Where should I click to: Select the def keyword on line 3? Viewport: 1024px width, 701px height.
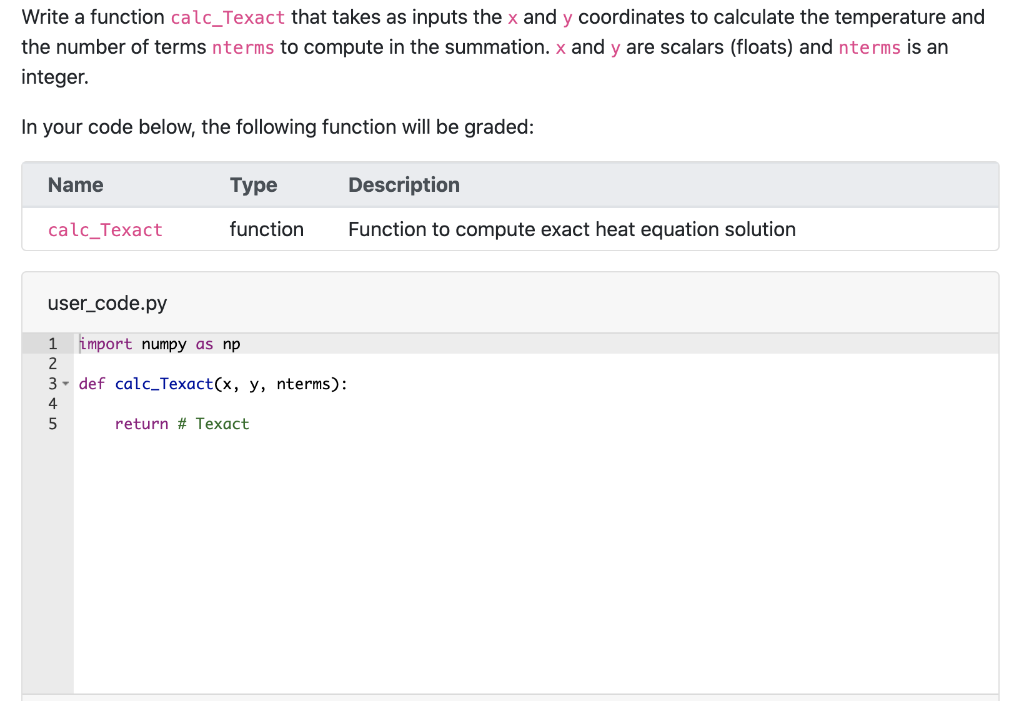coord(91,383)
